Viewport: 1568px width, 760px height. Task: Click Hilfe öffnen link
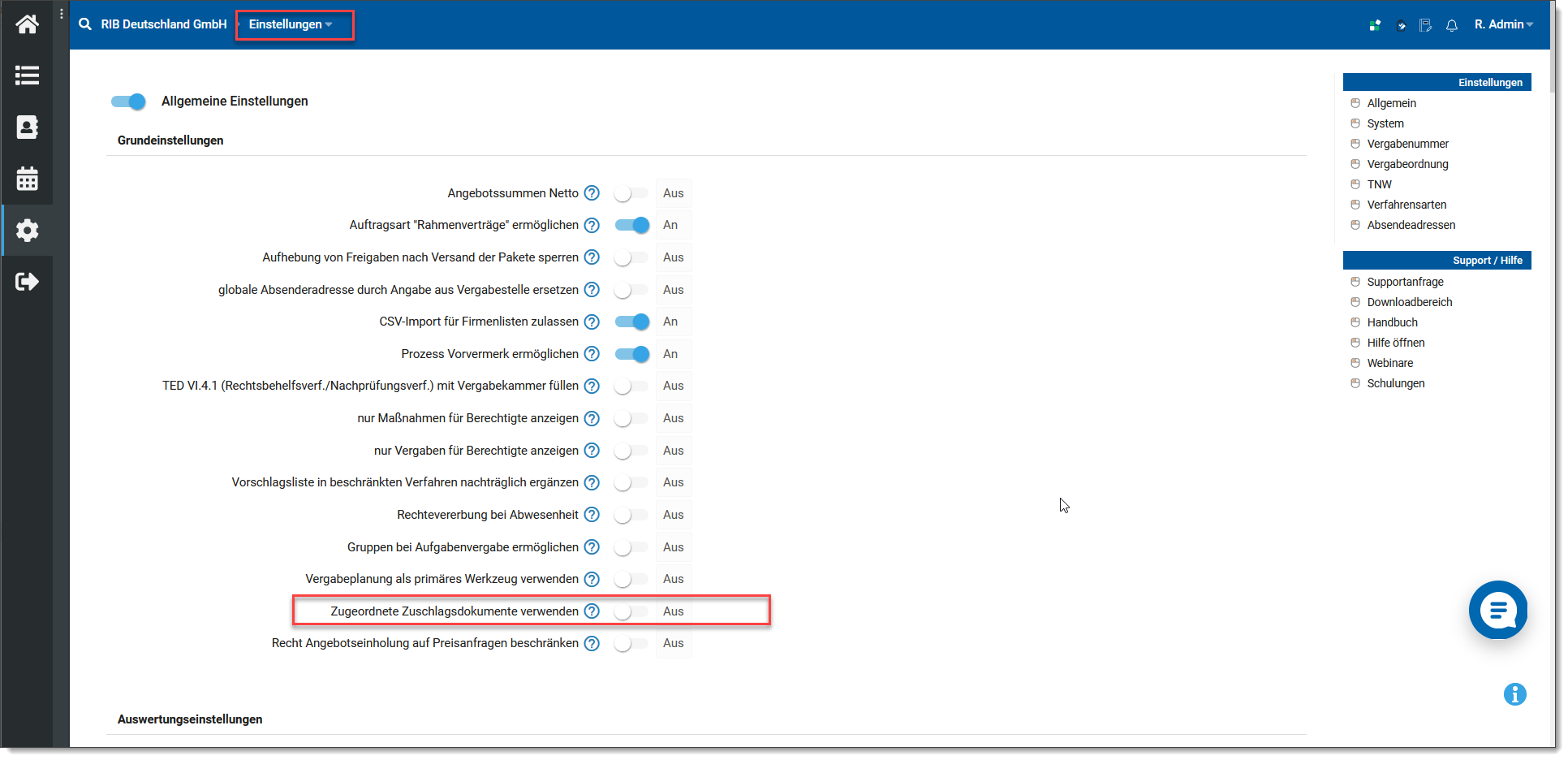(1395, 343)
